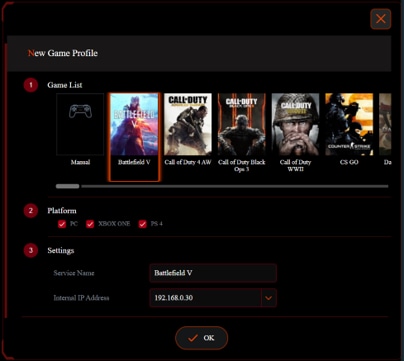Pick the CS GO game cover
This screenshot has height=361, width=404.
point(349,124)
